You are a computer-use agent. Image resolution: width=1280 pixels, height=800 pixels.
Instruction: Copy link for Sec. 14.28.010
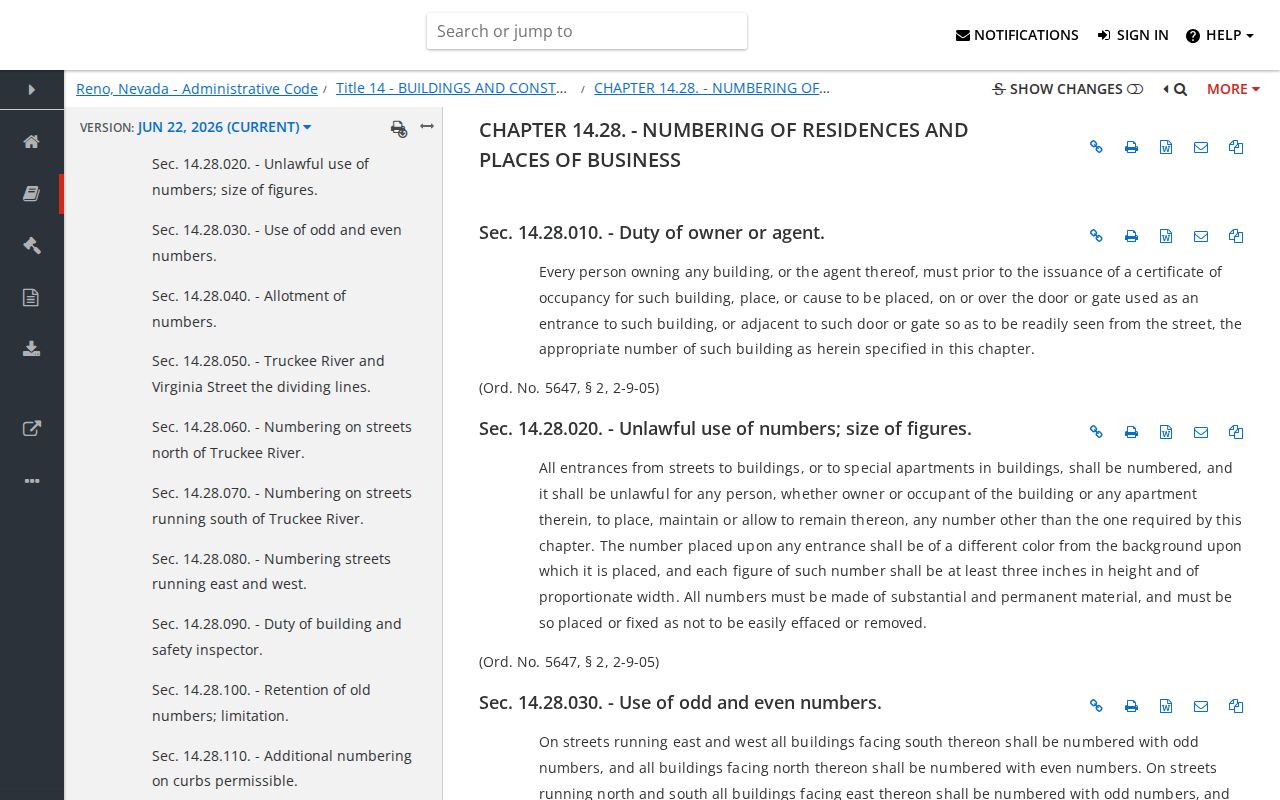point(1096,236)
